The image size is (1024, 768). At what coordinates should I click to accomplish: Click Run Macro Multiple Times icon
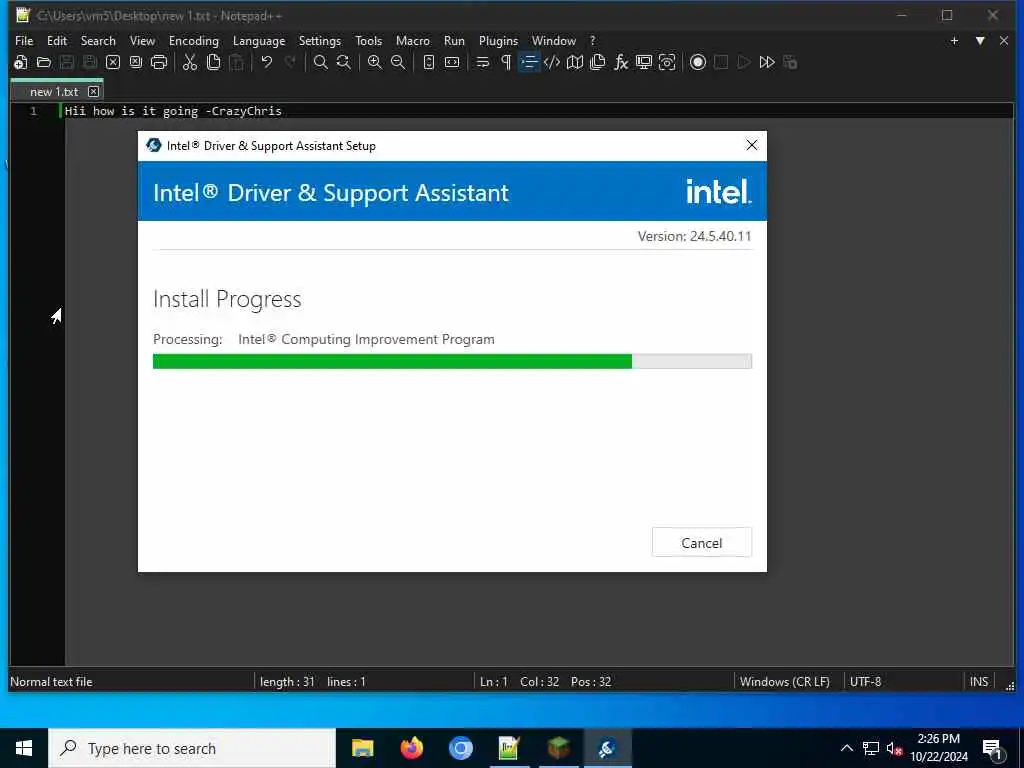767,63
